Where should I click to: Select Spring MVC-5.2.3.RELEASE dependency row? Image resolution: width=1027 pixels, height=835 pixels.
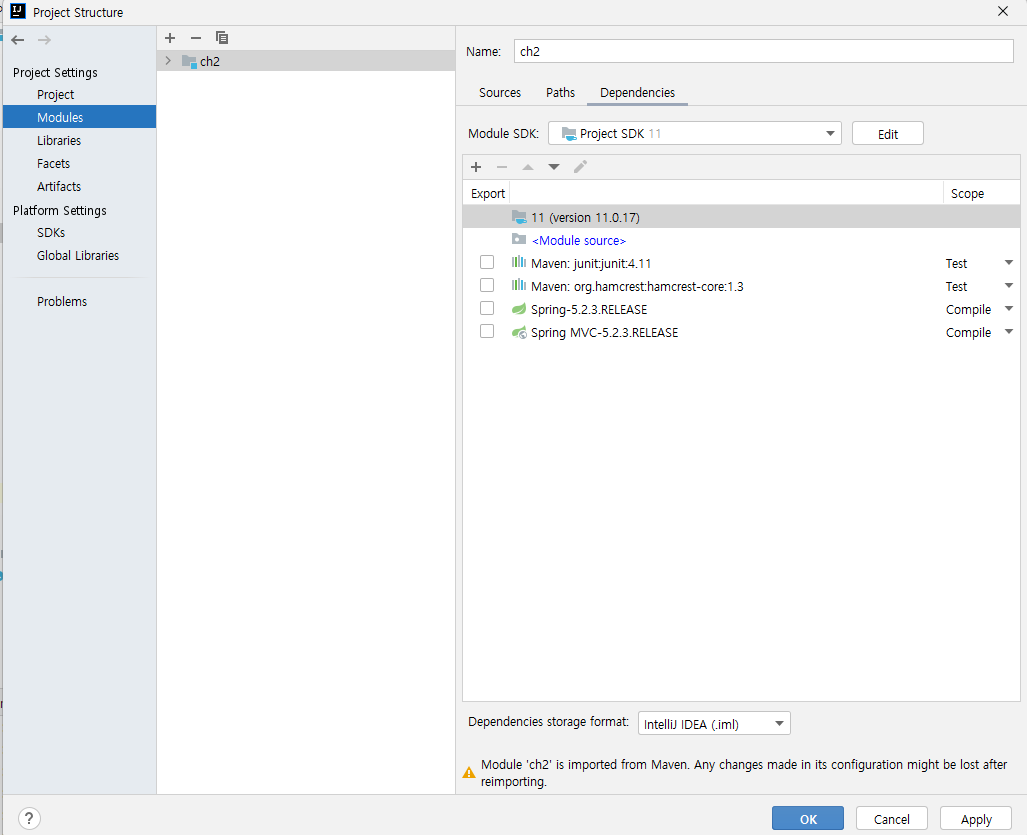(x=741, y=332)
